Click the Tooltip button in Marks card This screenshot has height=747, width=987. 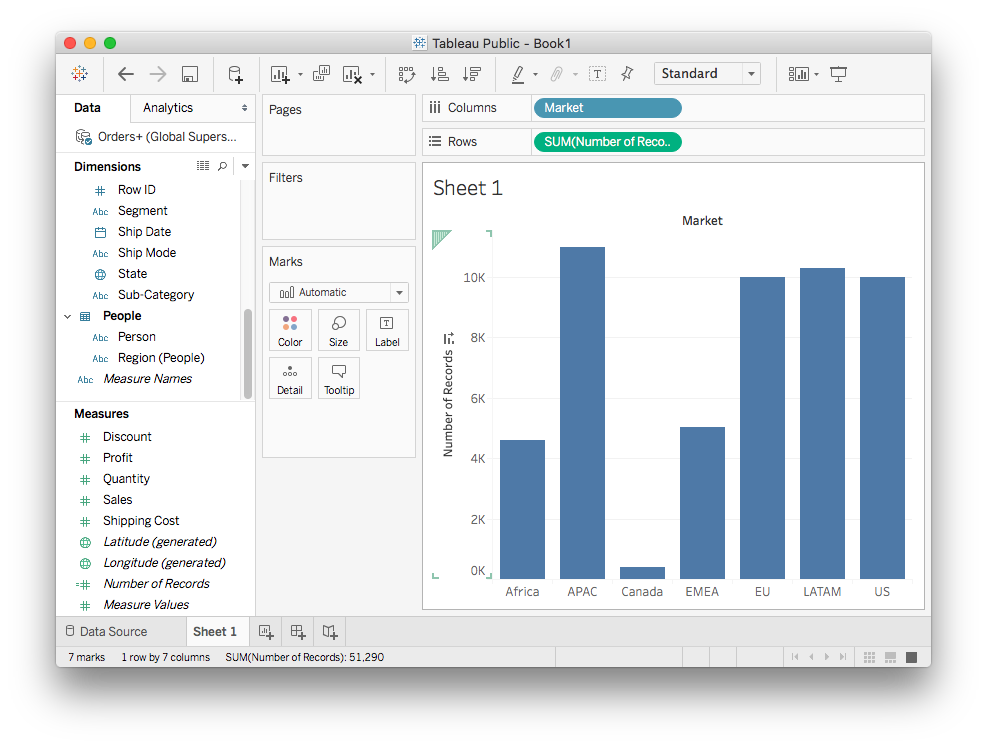pyautogui.click(x=338, y=379)
